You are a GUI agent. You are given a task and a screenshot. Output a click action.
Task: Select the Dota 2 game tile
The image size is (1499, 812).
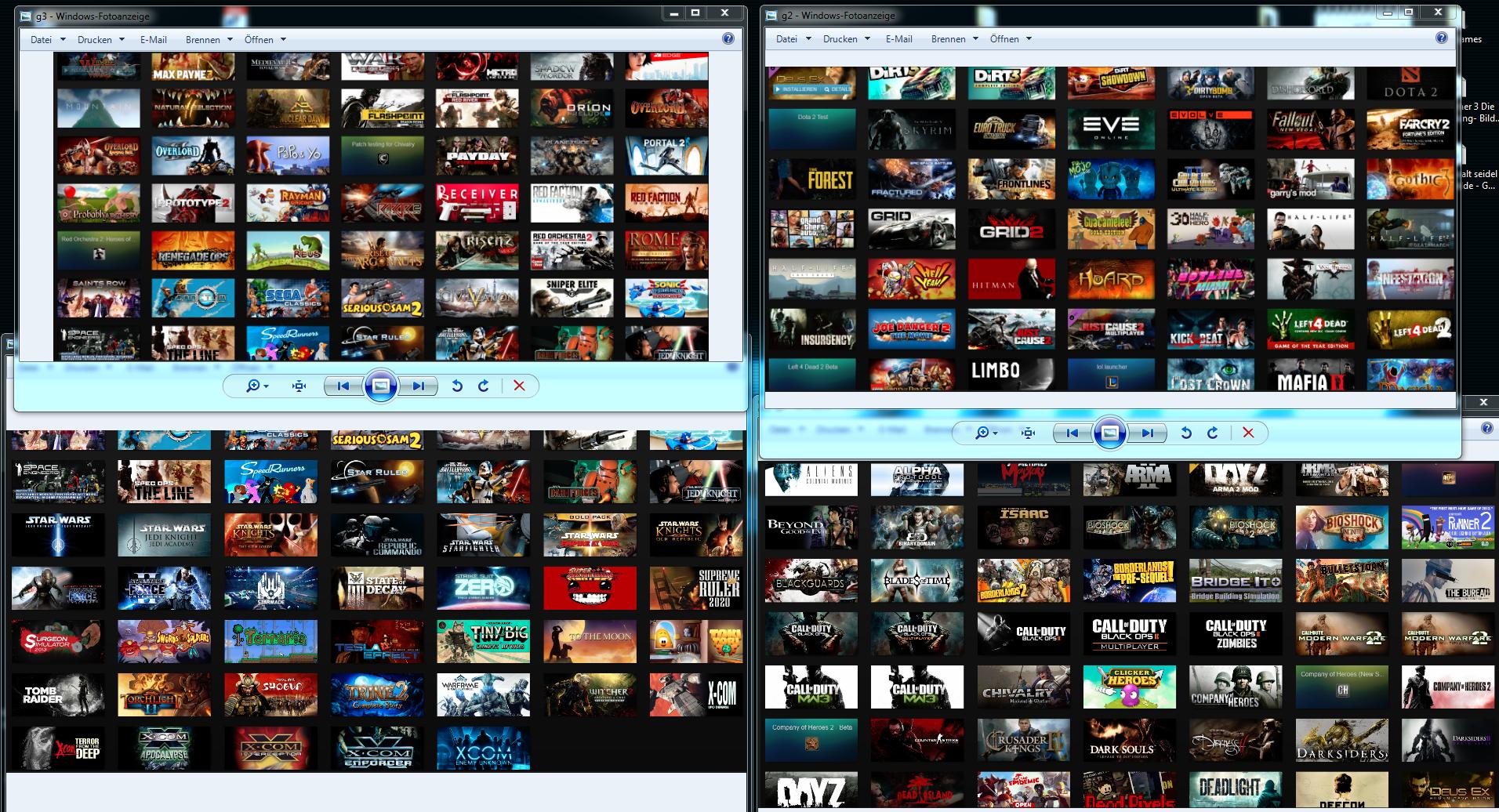(x=1410, y=83)
